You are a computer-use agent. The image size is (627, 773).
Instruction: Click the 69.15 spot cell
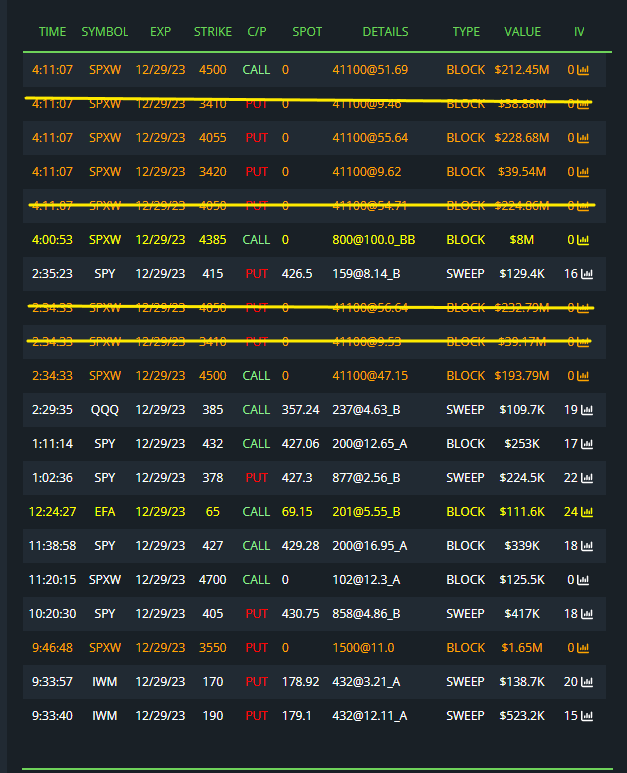(297, 512)
